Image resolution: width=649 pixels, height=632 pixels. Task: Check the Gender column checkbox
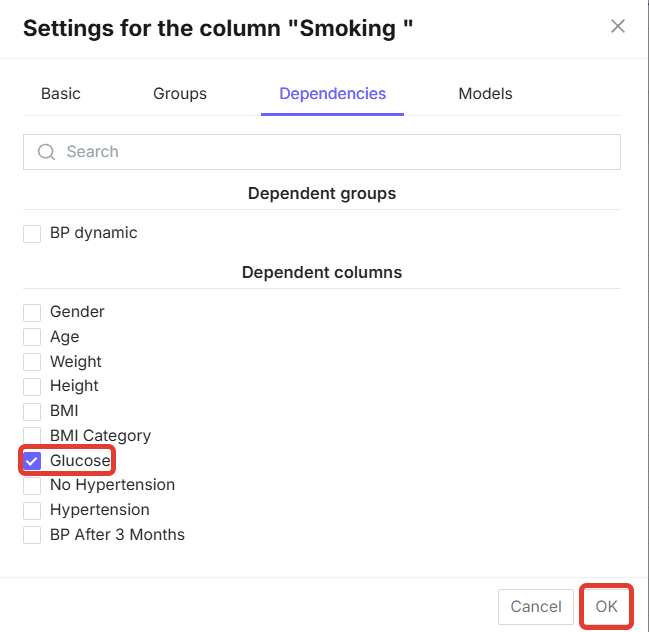pyautogui.click(x=32, y=312)
